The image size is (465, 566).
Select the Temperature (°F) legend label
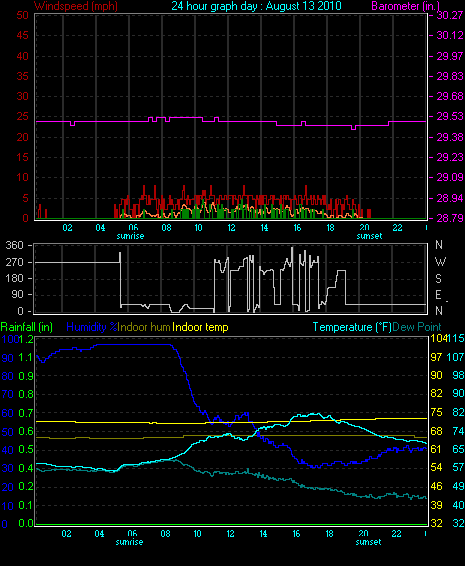click(x=352, y=327)
